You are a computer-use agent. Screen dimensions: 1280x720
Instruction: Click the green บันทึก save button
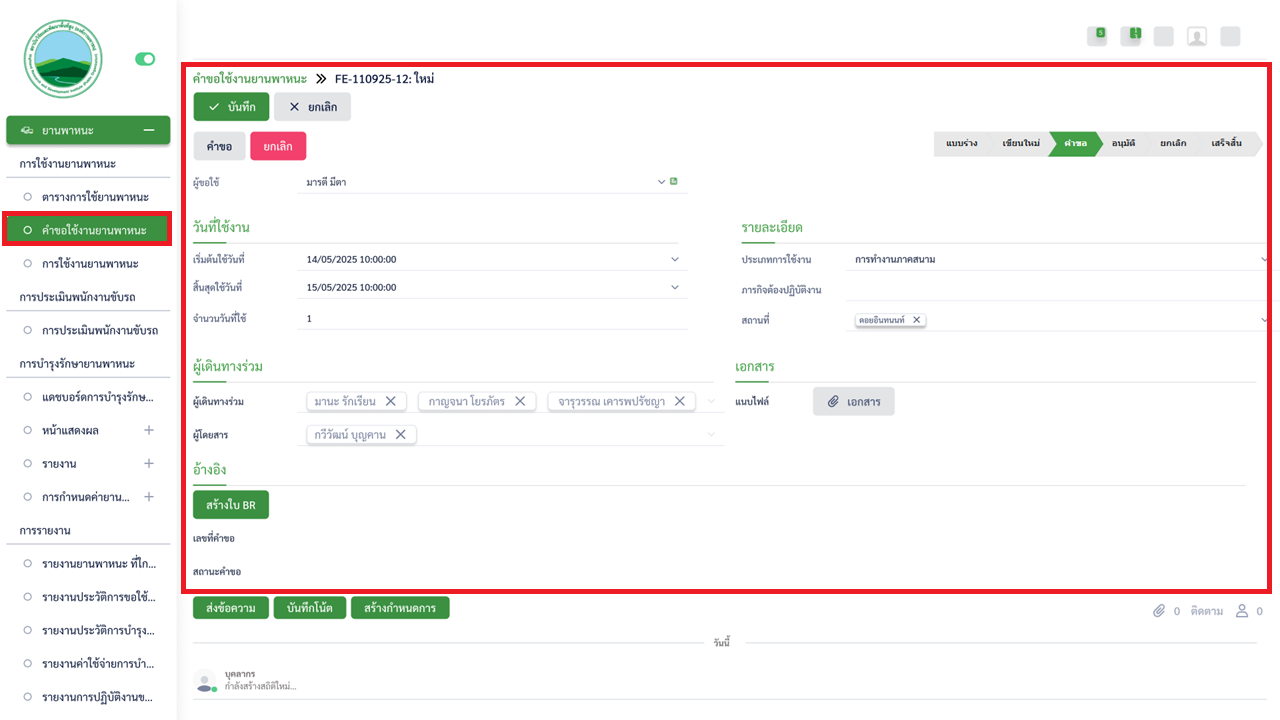pos(231,107)
